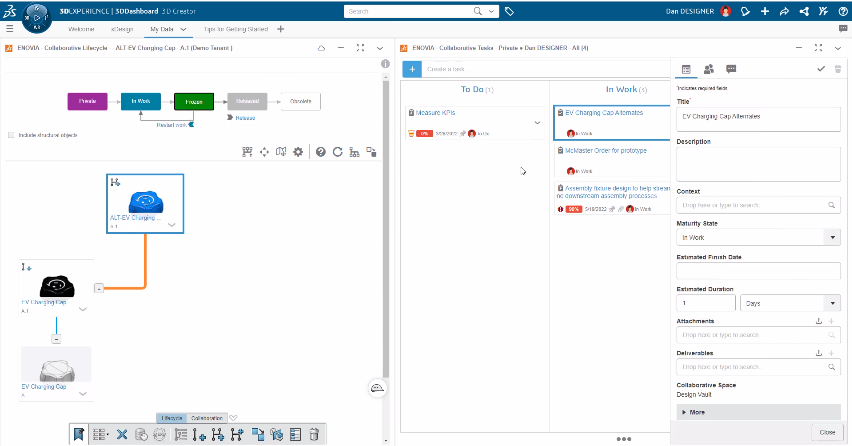The height and width of the screenshot is (446, 852).
Task: Click the Frozen lifecycle state
Action: tap(193, 101)
